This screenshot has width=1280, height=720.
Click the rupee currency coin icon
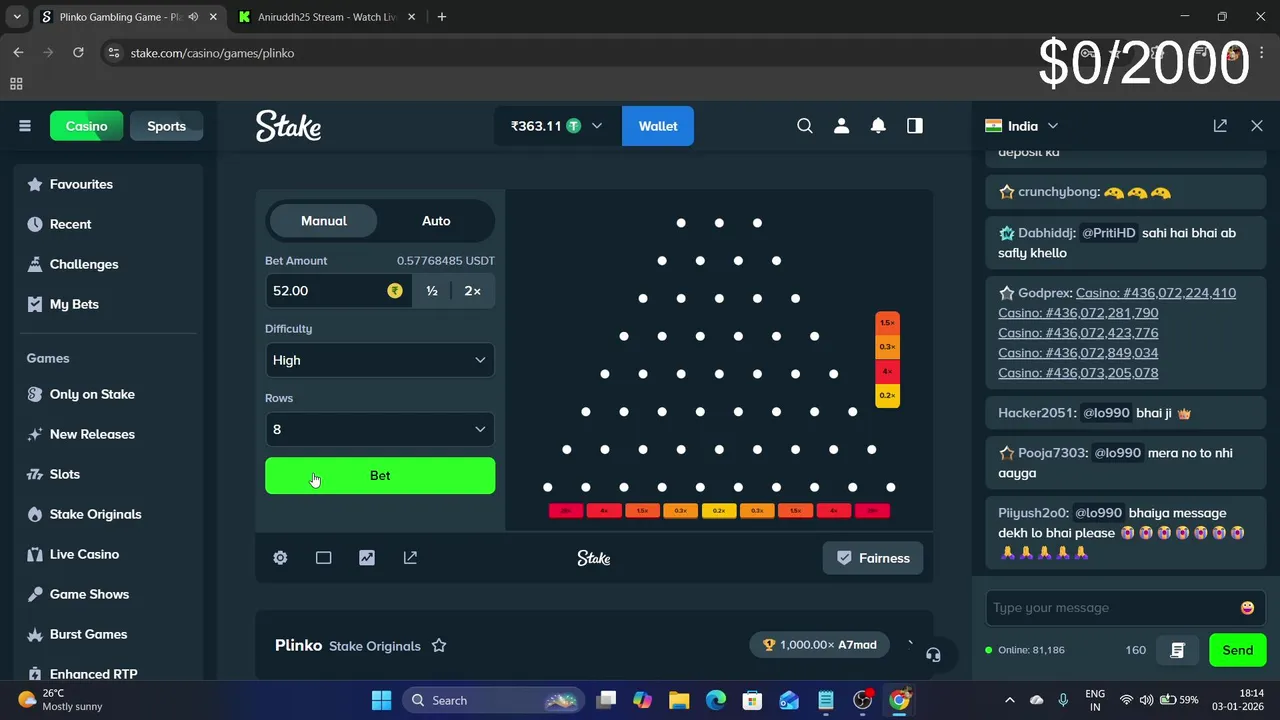pos(395,291)
